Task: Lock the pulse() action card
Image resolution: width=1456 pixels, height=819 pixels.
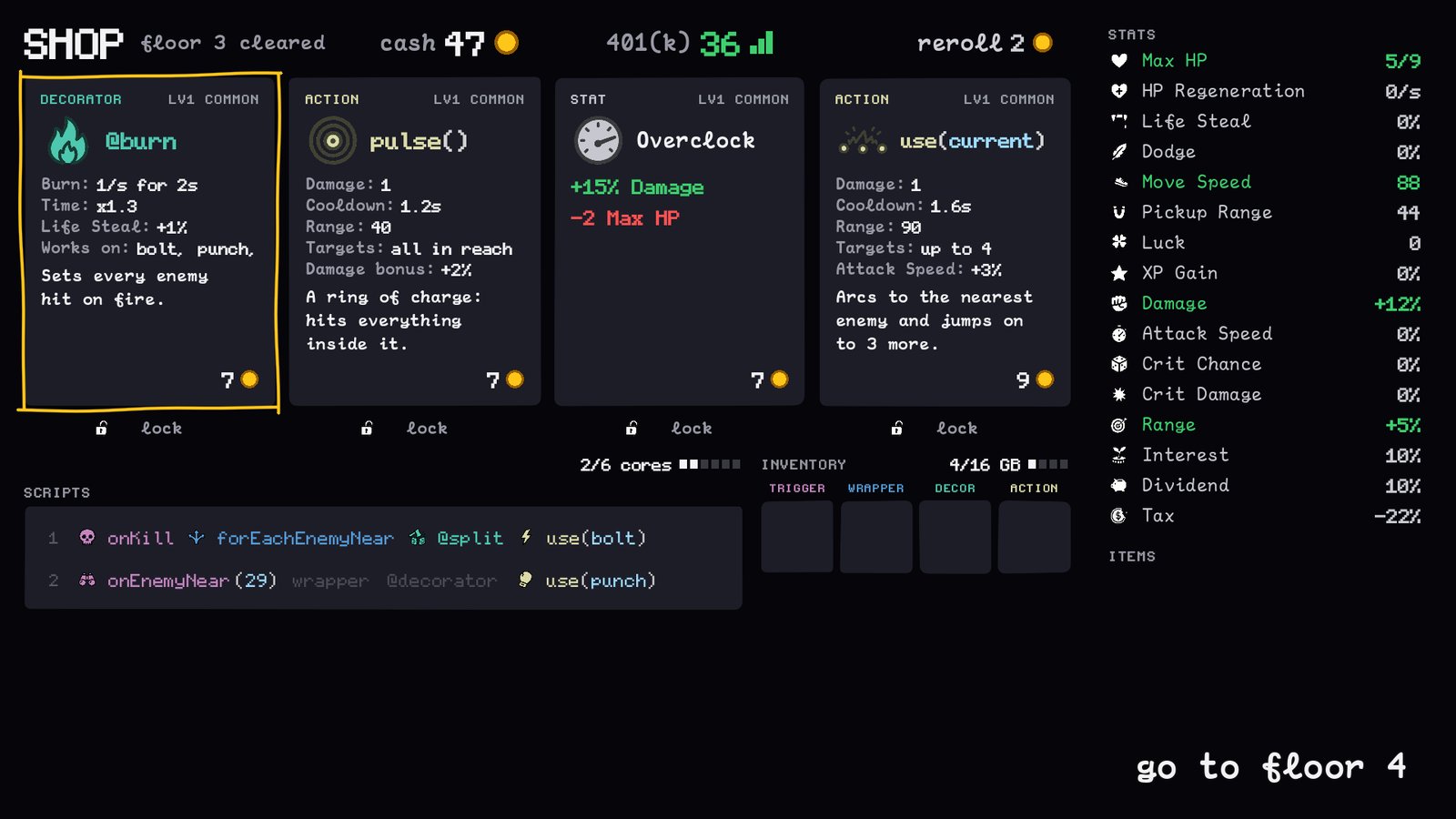Action: (404, 428)
